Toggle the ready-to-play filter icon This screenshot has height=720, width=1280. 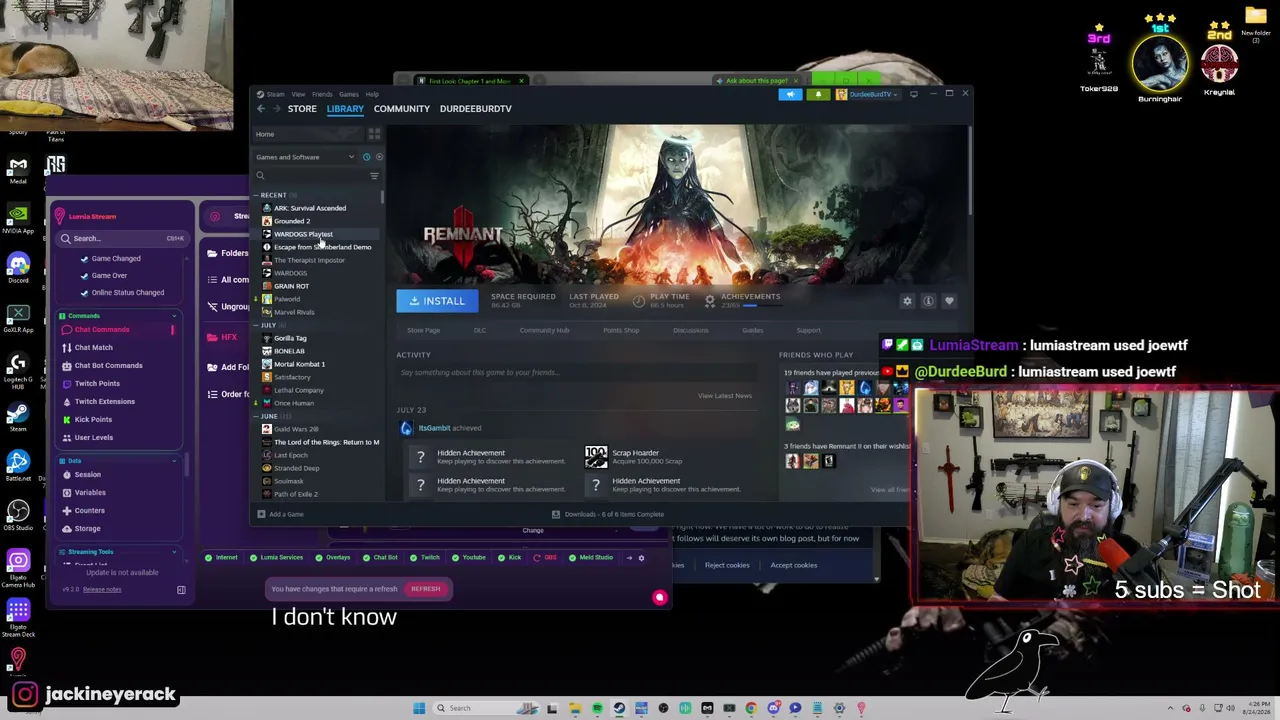click(x=377, y=157)
